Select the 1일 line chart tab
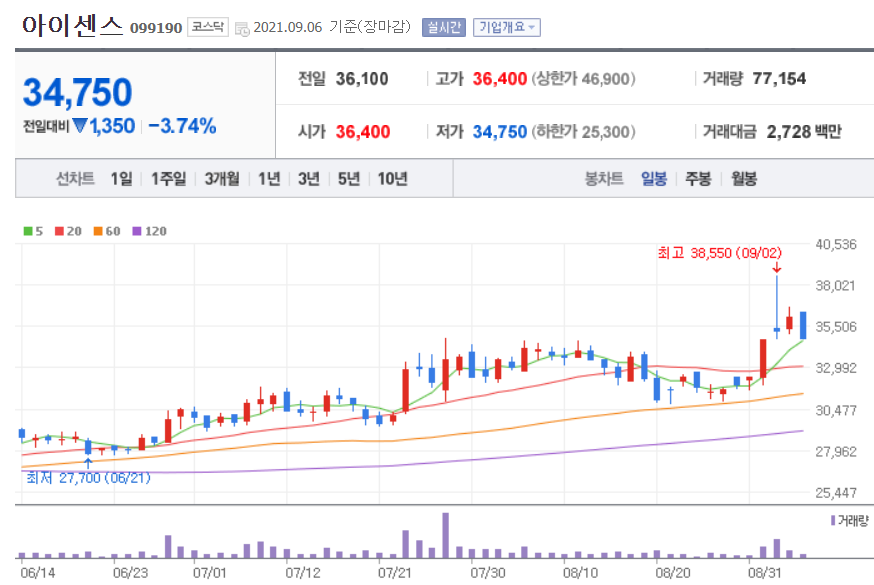The width and height of the screenshot is (874, 585). coord(122,179)
